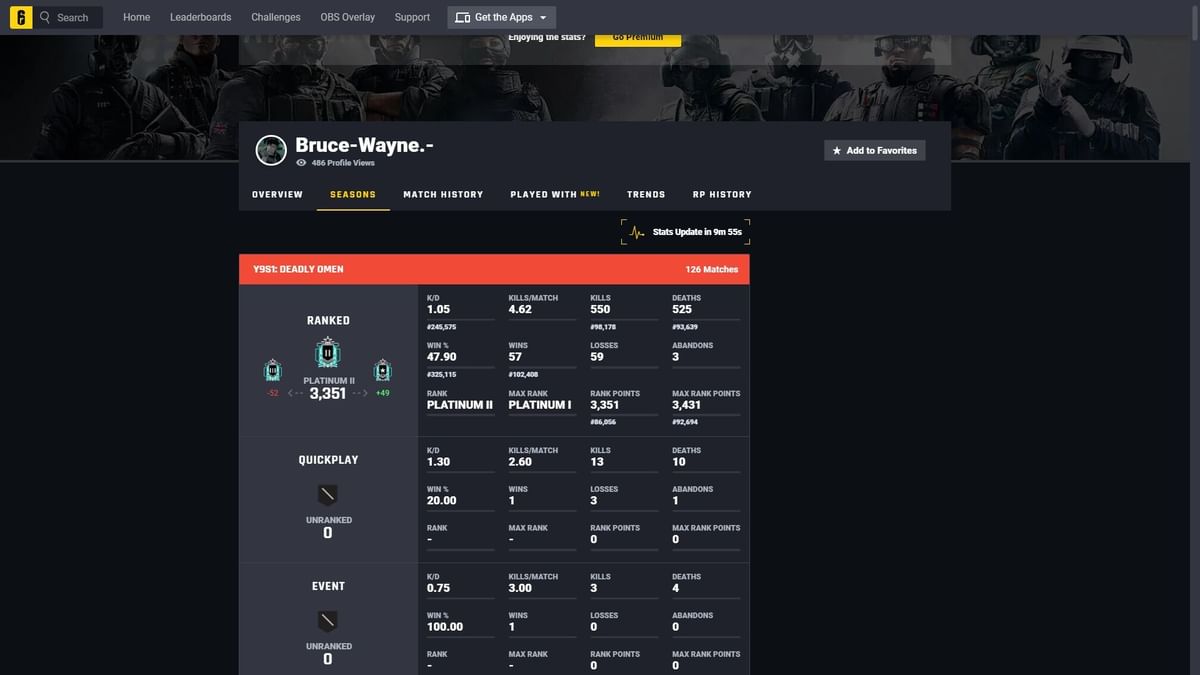This screenshot has width=1200, height=675.
Task: Open OBS Overlay from the top menu
Action: pos(347,17)
